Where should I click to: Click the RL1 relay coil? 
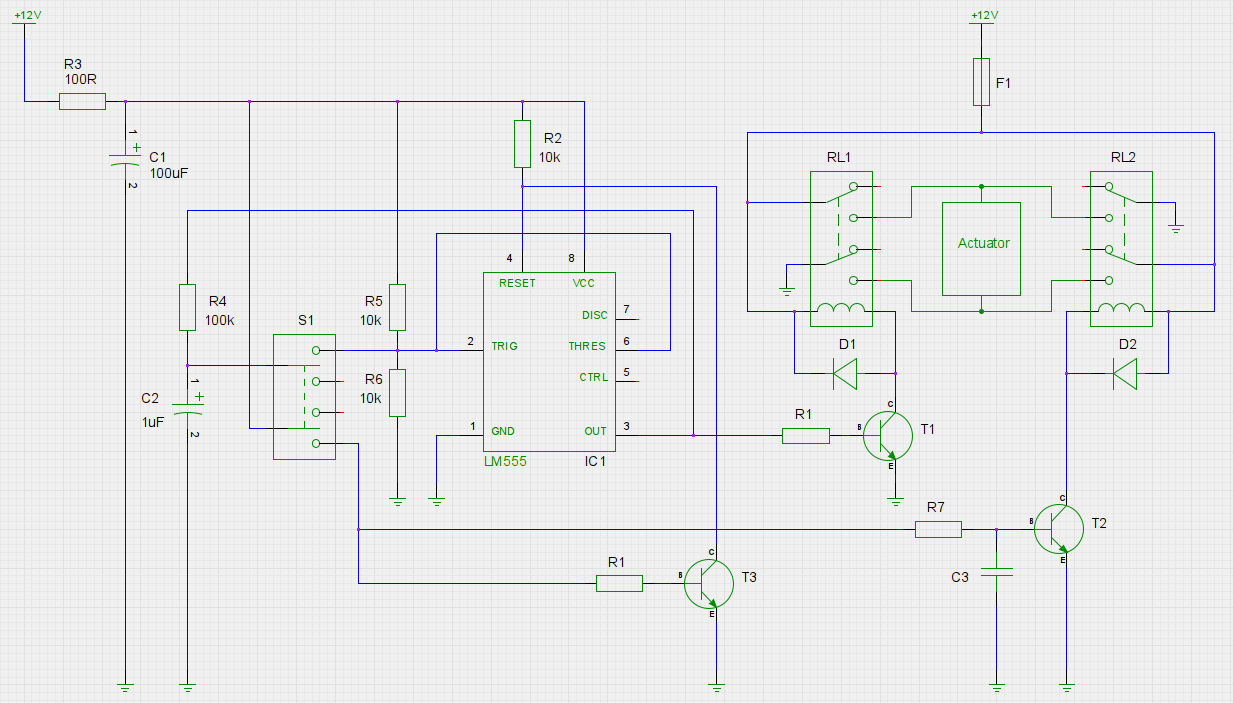840,309
